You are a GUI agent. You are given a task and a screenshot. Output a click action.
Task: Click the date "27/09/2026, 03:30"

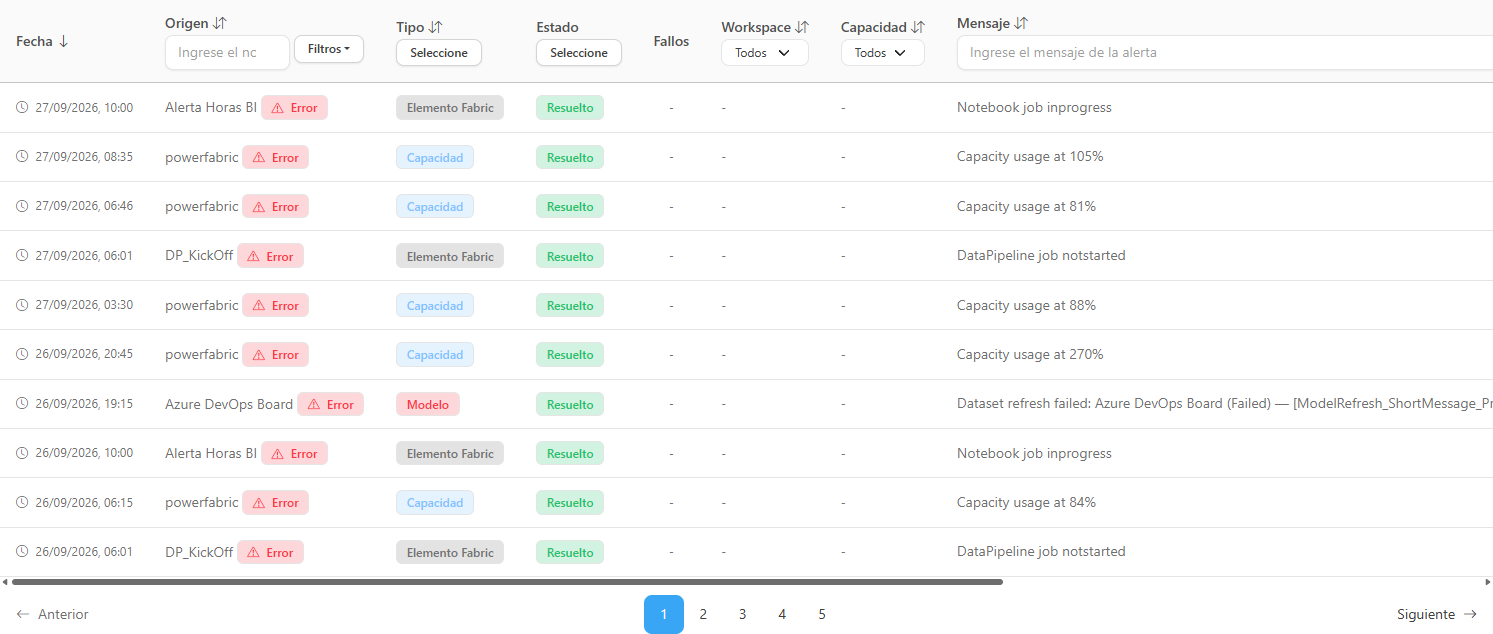coord(84,305)
